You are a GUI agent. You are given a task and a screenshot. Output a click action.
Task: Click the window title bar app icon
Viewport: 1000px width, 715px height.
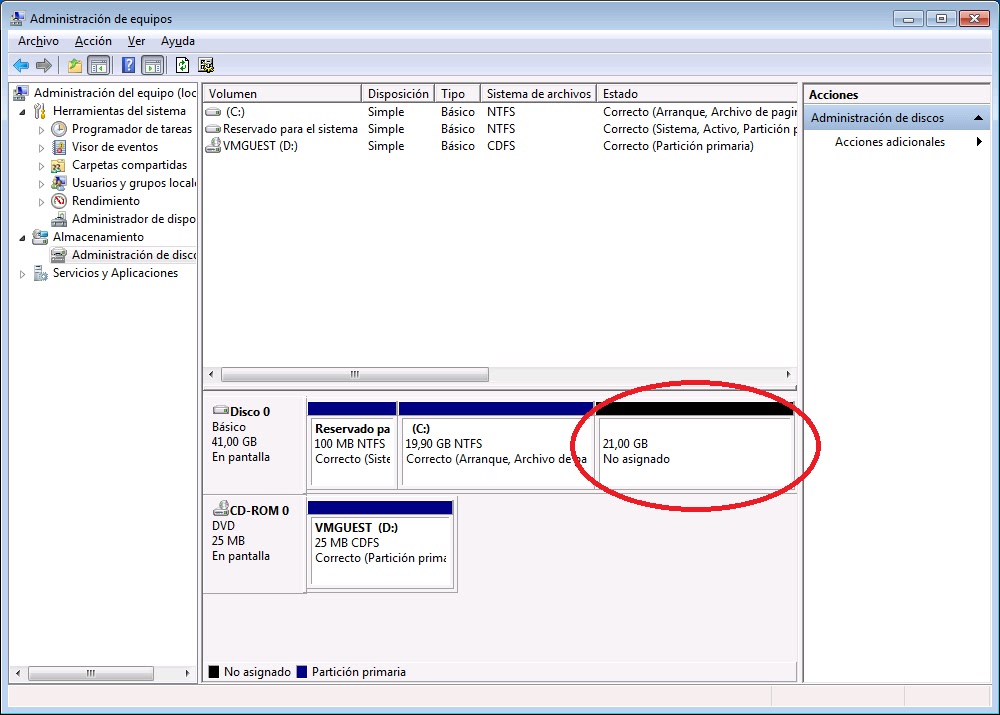click(x=18, y=18)
